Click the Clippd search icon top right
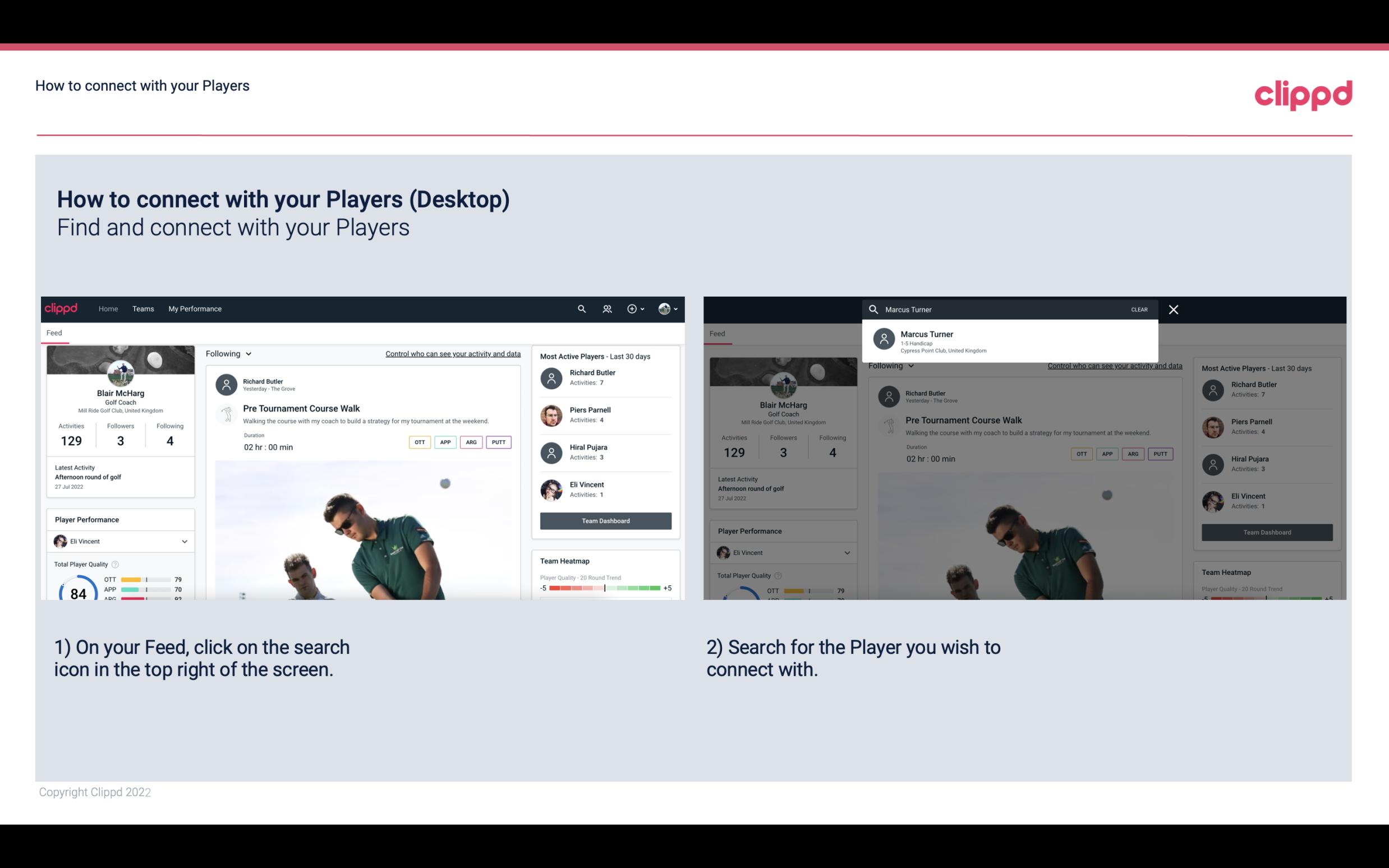This screenshot has height=868, width=1389. [580, 308]
